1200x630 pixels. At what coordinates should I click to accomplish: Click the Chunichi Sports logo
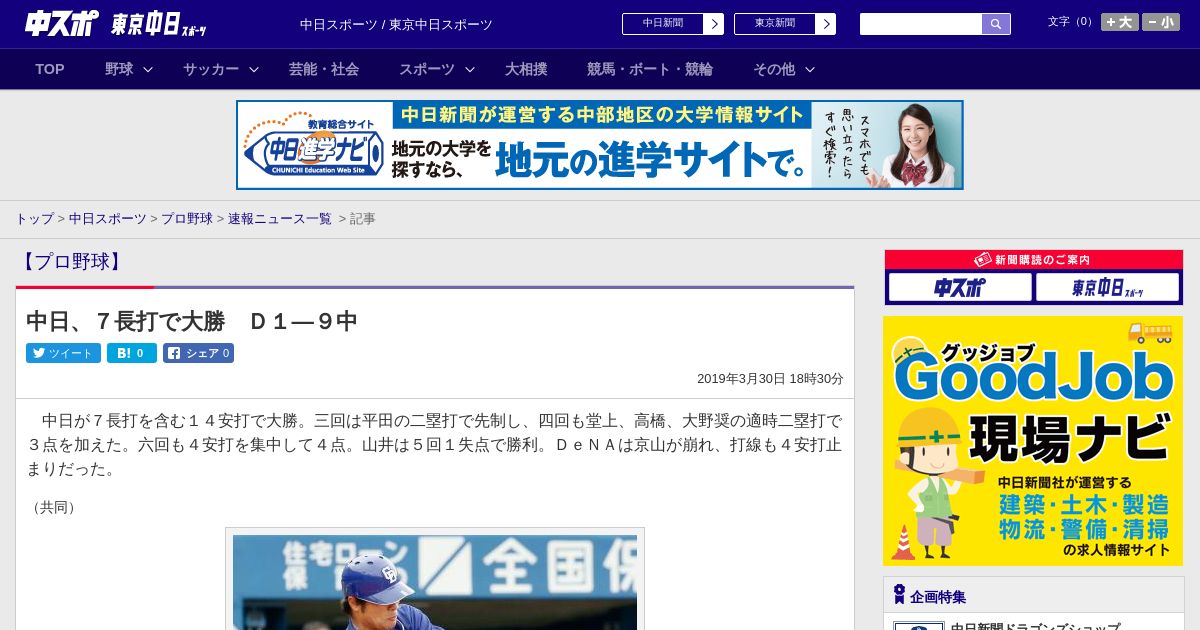tap(62, 23)
